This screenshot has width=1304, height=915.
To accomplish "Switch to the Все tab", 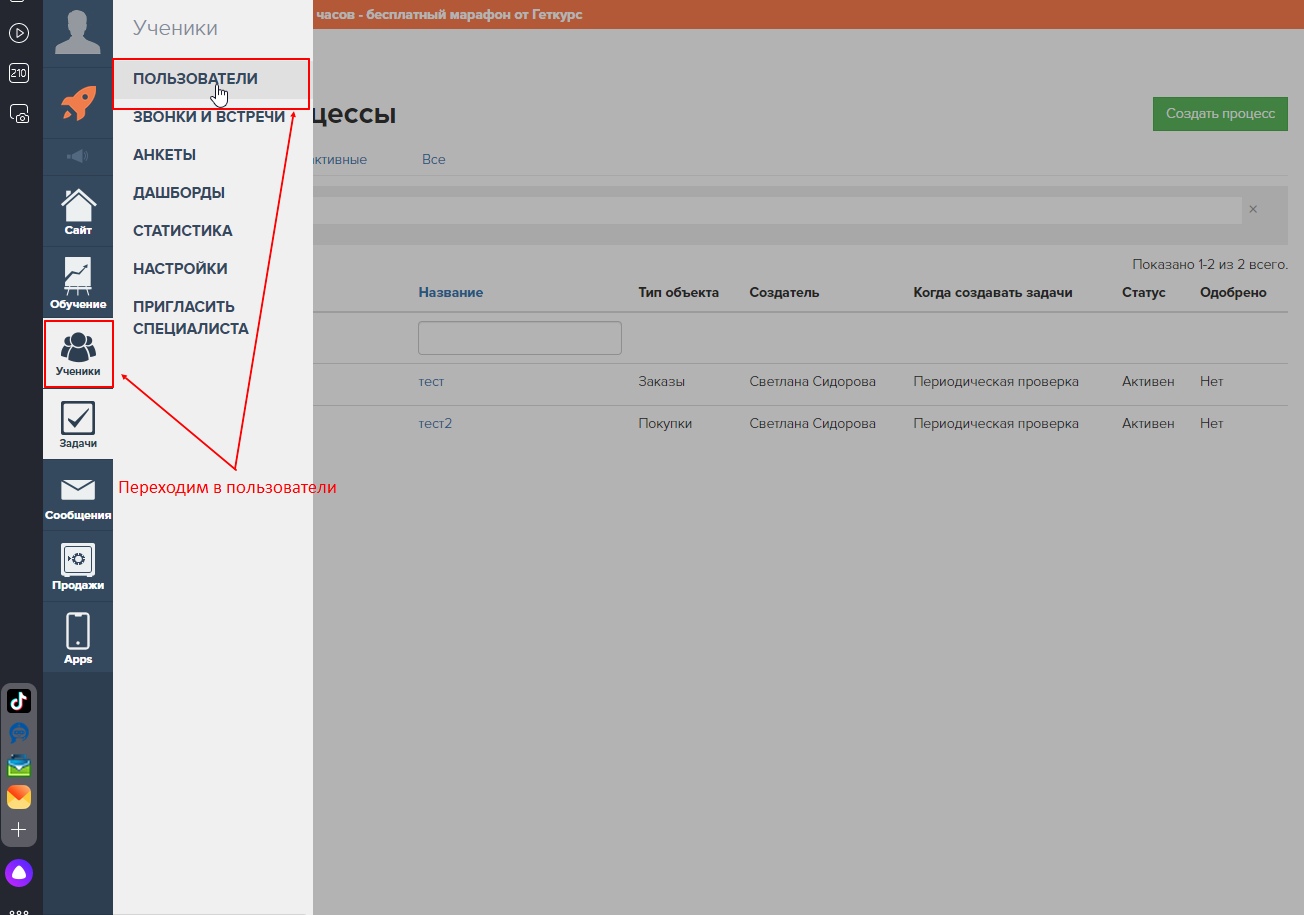I will [433, 159].
